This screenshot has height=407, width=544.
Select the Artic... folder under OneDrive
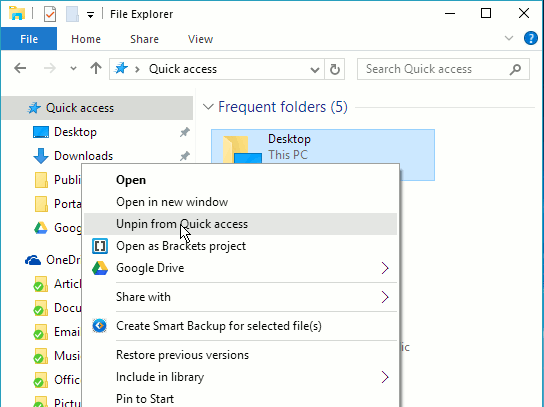pos(57,284)
